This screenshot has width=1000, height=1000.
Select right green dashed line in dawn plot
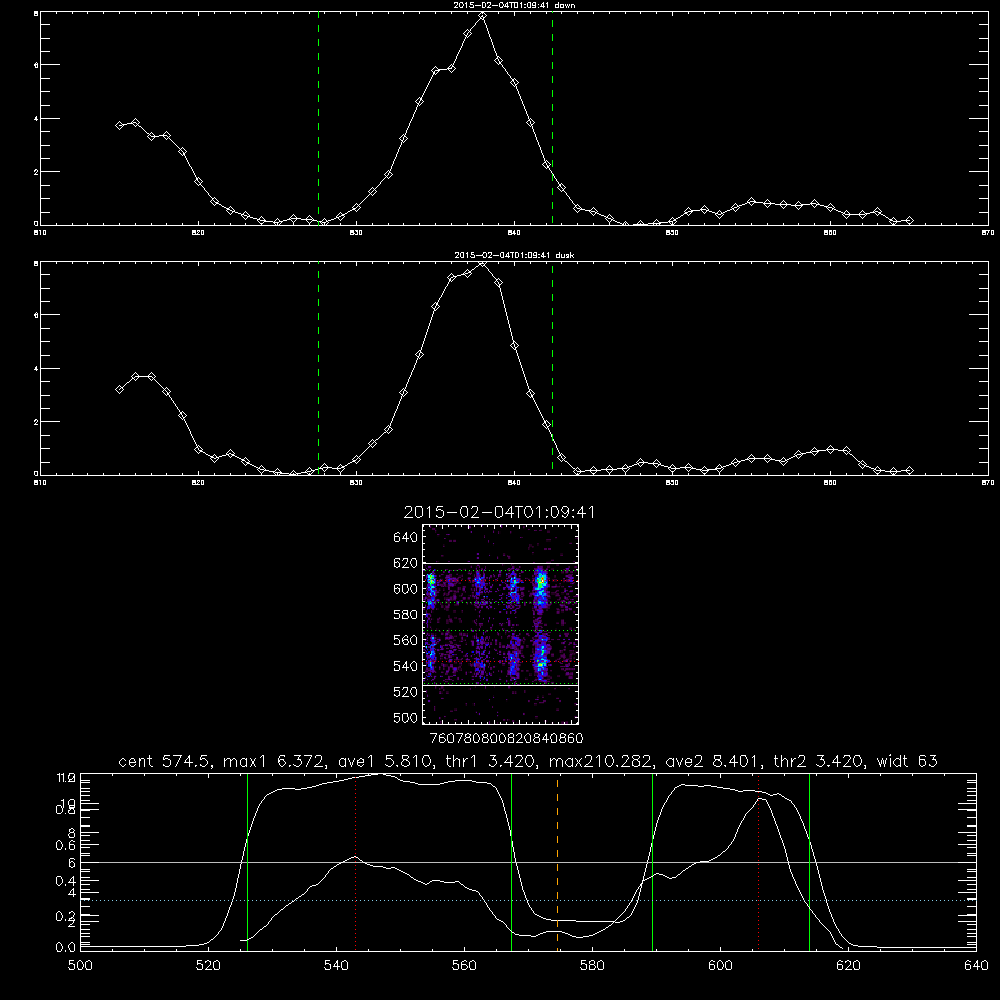coord(552,118)
